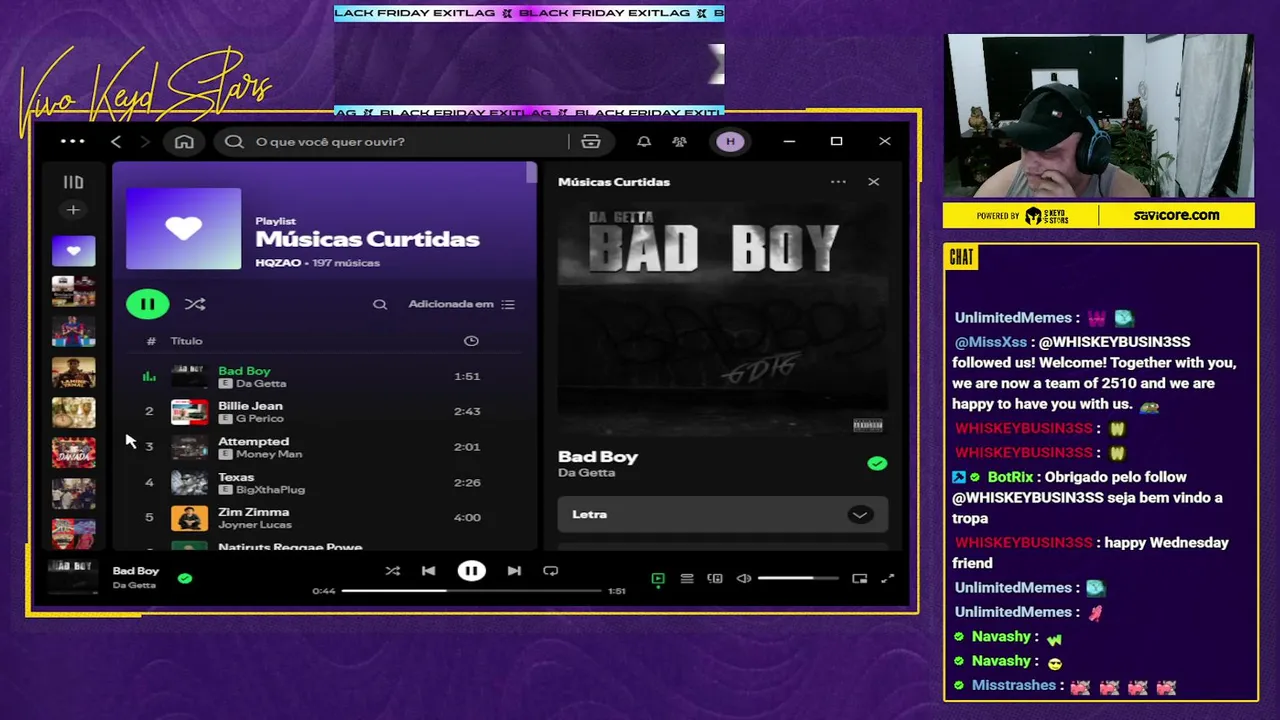Create new playlist with plus button
This screenshot has height=720, width=1280.
tap(73, 210)
